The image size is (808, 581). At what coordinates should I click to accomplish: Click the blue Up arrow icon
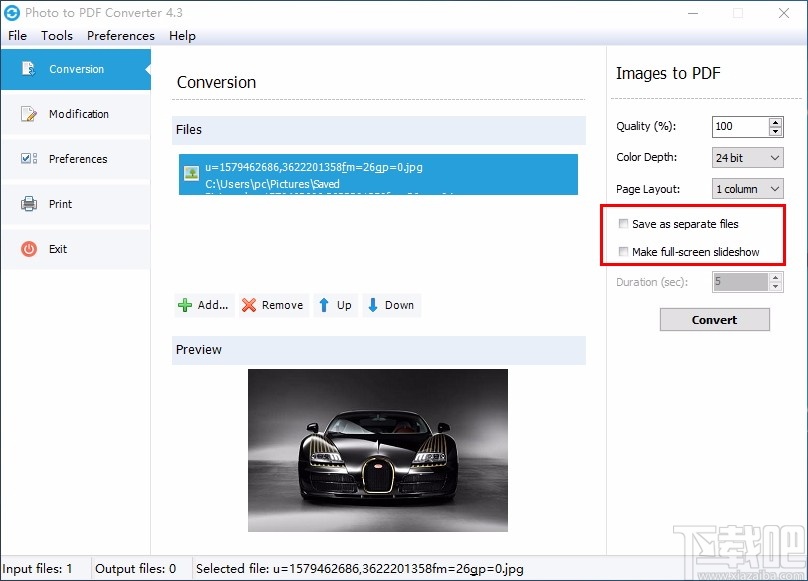point(325,306)
